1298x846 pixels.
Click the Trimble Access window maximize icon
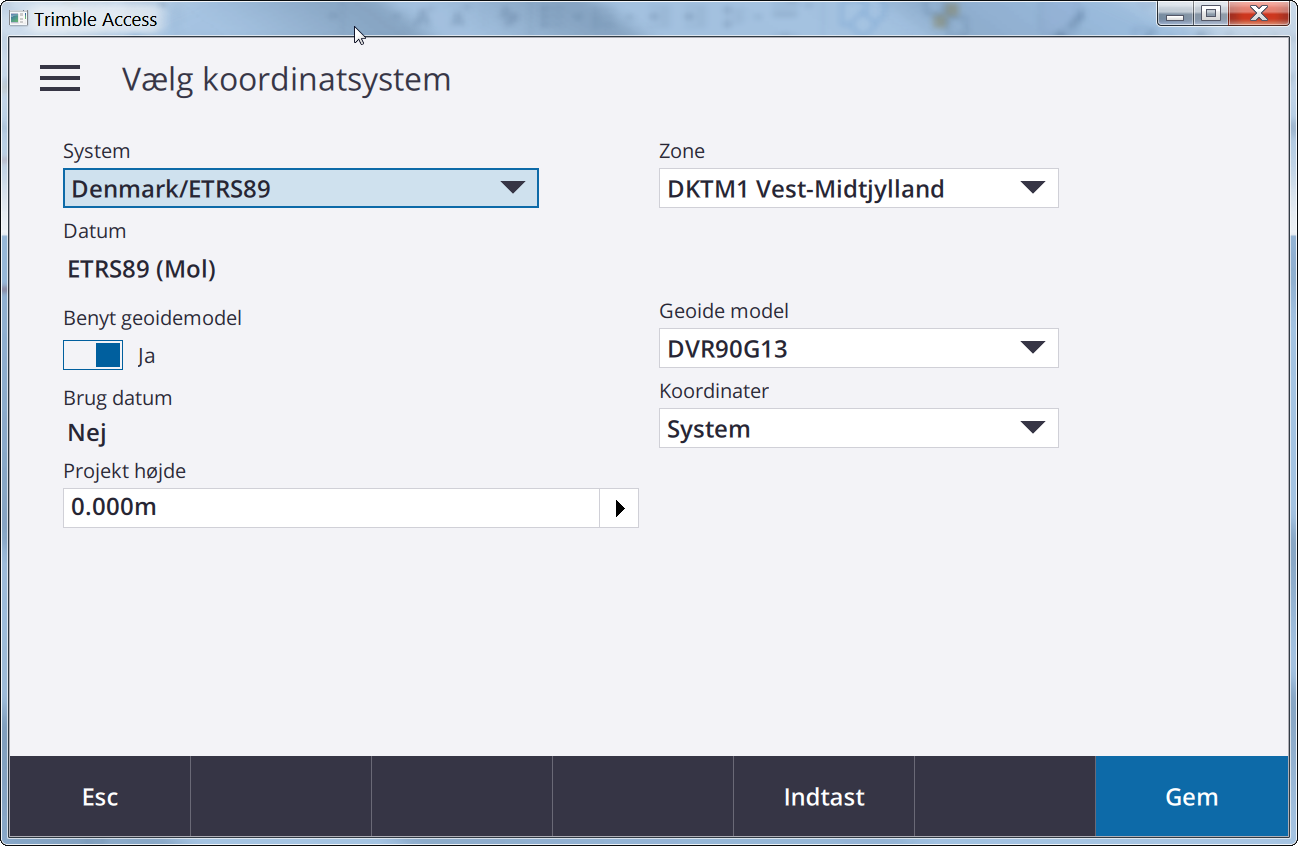point(1209,13)
